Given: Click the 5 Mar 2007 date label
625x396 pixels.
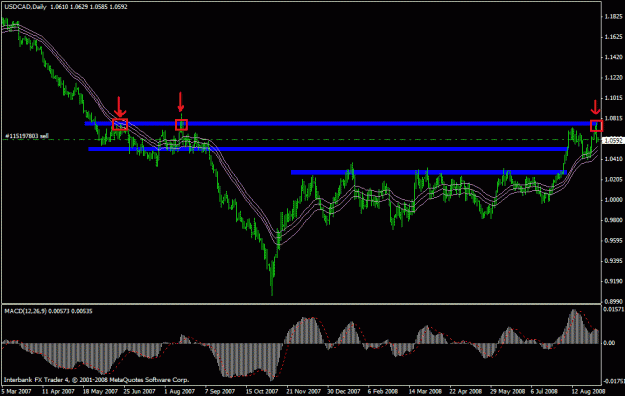Looking at the screenshot, I should pyautogui.click(x=16, y=391).
